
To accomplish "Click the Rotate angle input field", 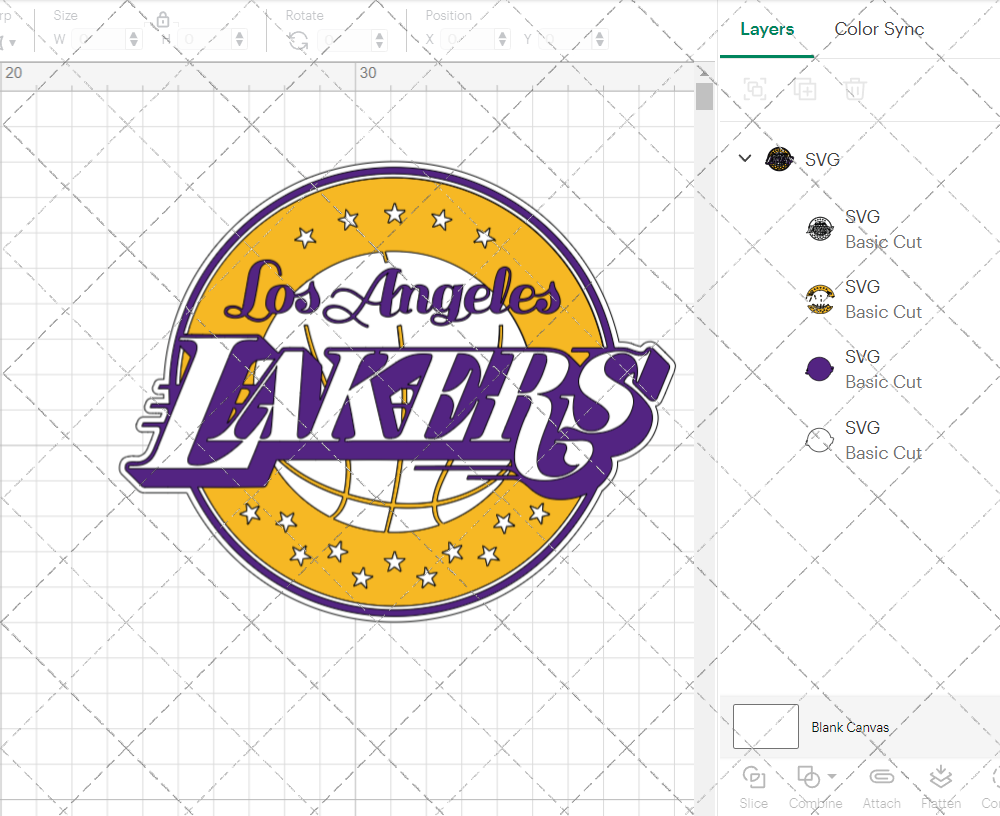I will pos(345,40).
